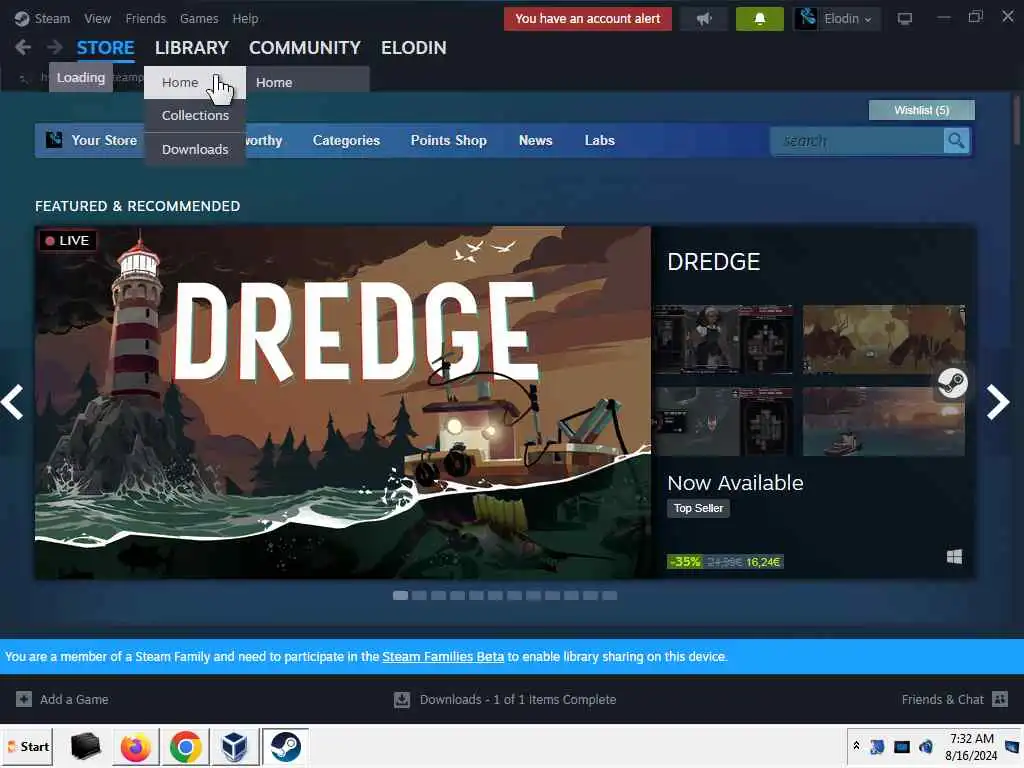Click the second Home tooltip label
This screenshot has width=1024, height=768.
[x=274, y=83]
